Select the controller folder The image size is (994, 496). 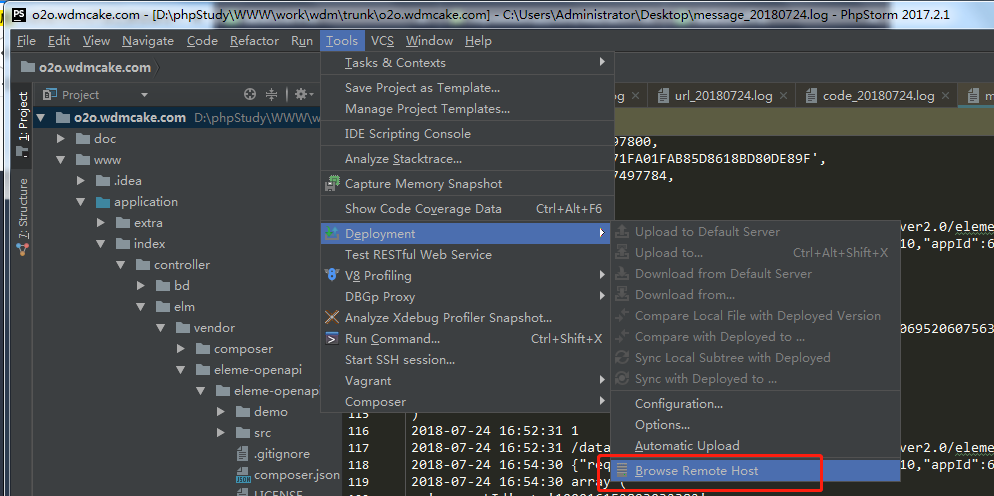click(182, 264)
